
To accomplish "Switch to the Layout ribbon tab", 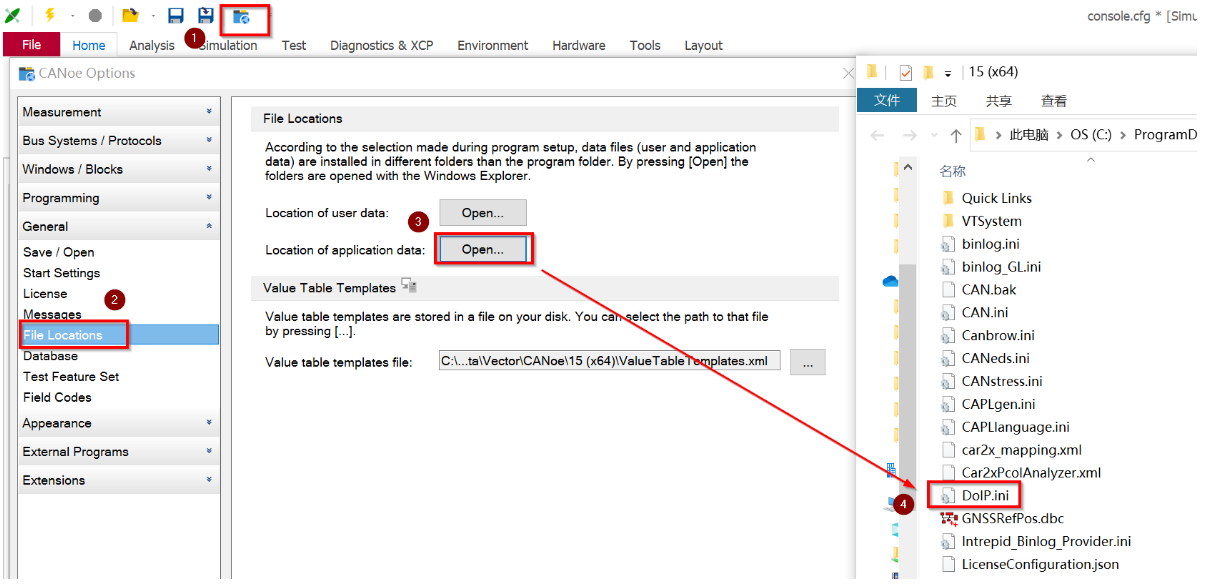I will coord(704,45).
